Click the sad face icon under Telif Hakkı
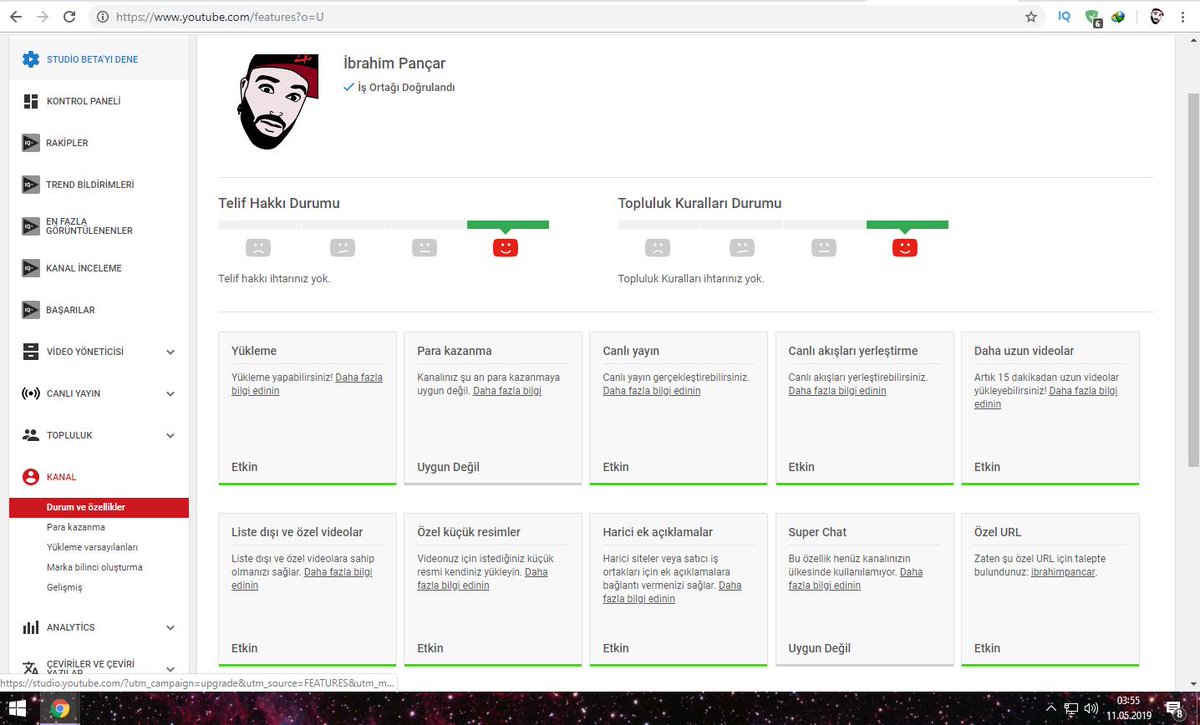 pyautogui.click(x=258, y=247)
